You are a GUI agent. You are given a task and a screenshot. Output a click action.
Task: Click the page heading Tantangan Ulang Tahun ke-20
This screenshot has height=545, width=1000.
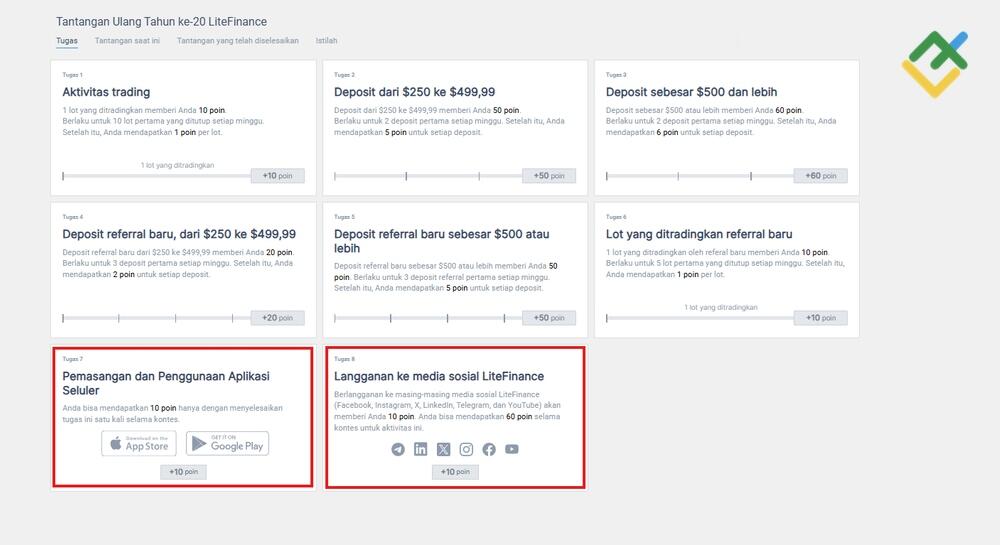click(x=161, y=22)
